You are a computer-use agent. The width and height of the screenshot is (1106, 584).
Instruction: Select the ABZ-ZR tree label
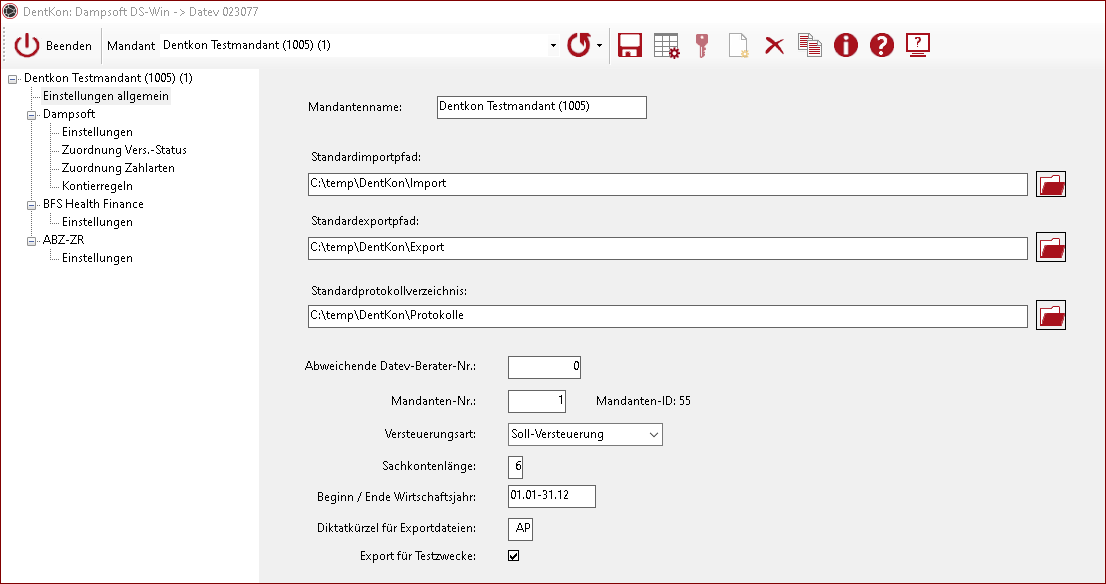[63, 240]
